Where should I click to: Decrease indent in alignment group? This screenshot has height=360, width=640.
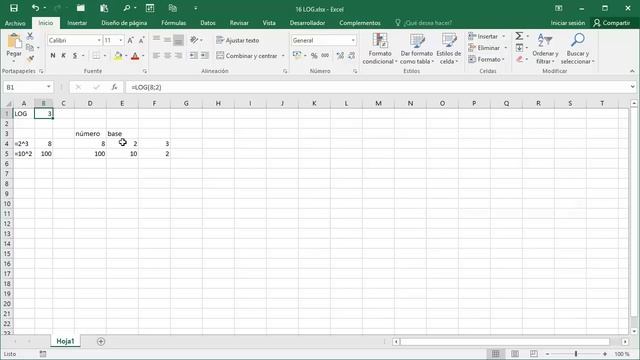[193, 56]
